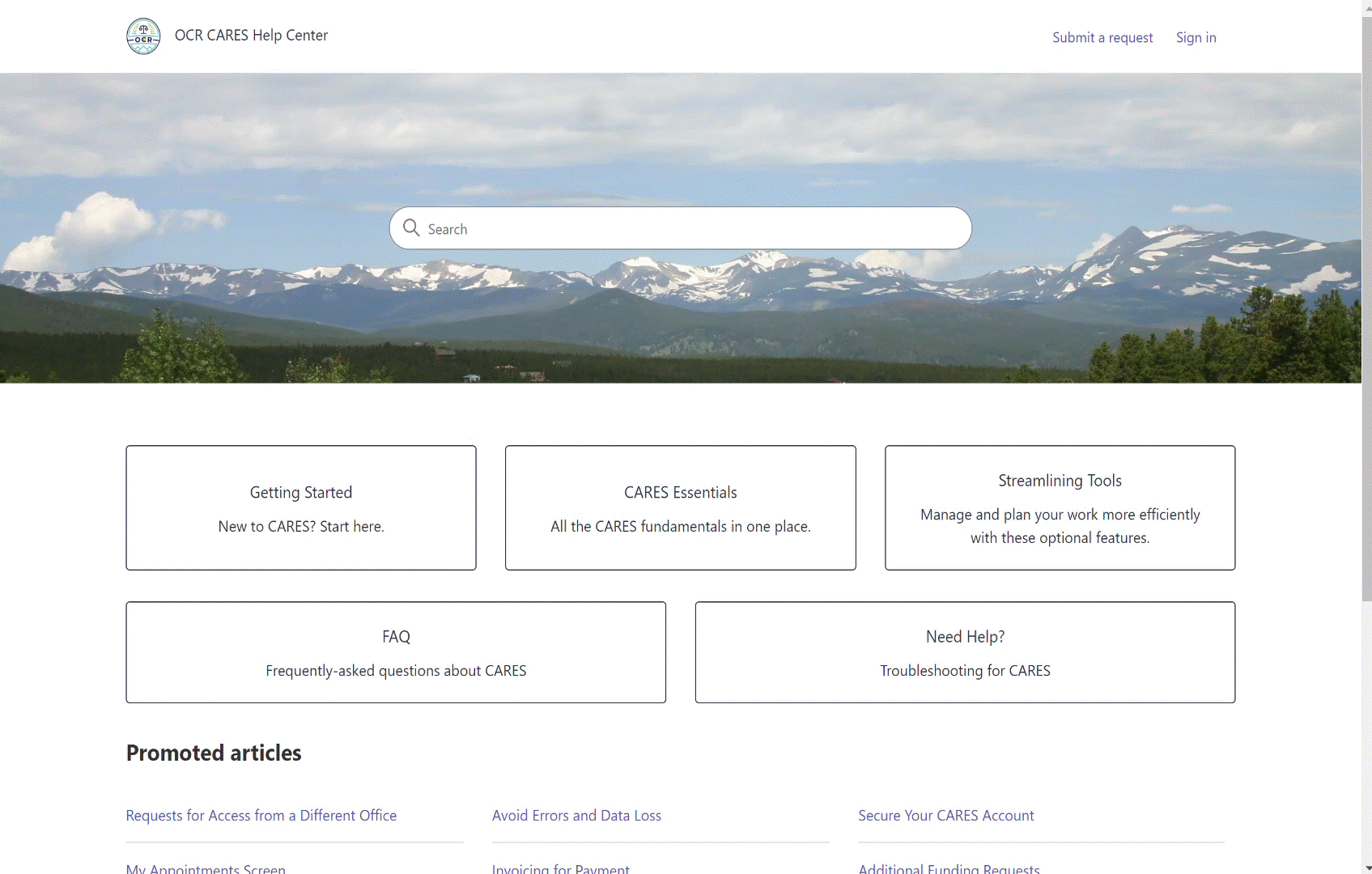This screenshot has width=1372, height=874.
Task: Open Additional Funding Requests article
Action: click(x=949, y=868)
